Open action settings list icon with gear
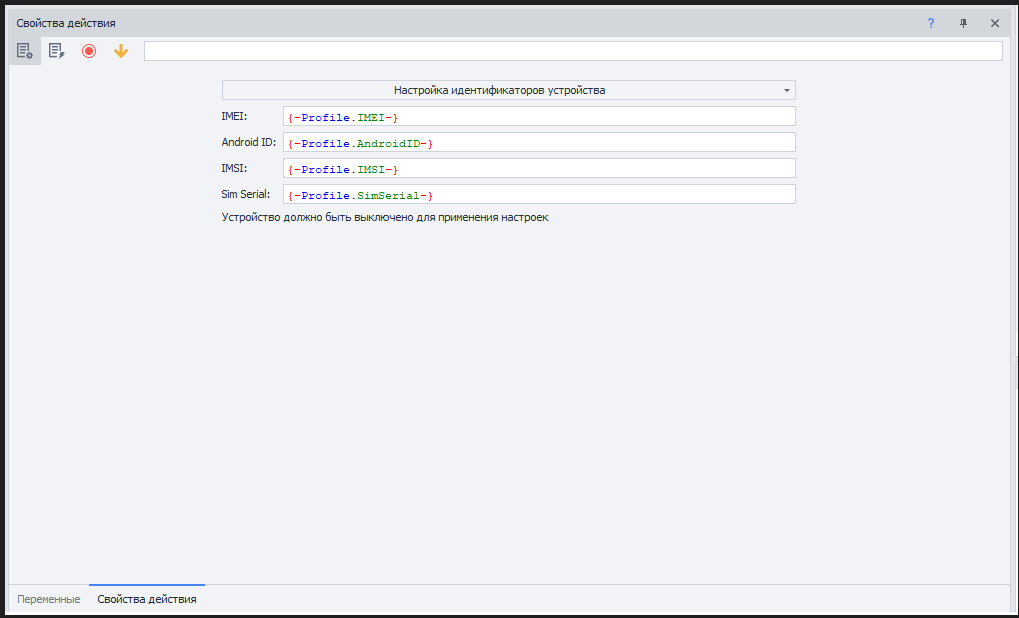 point(25,51)
